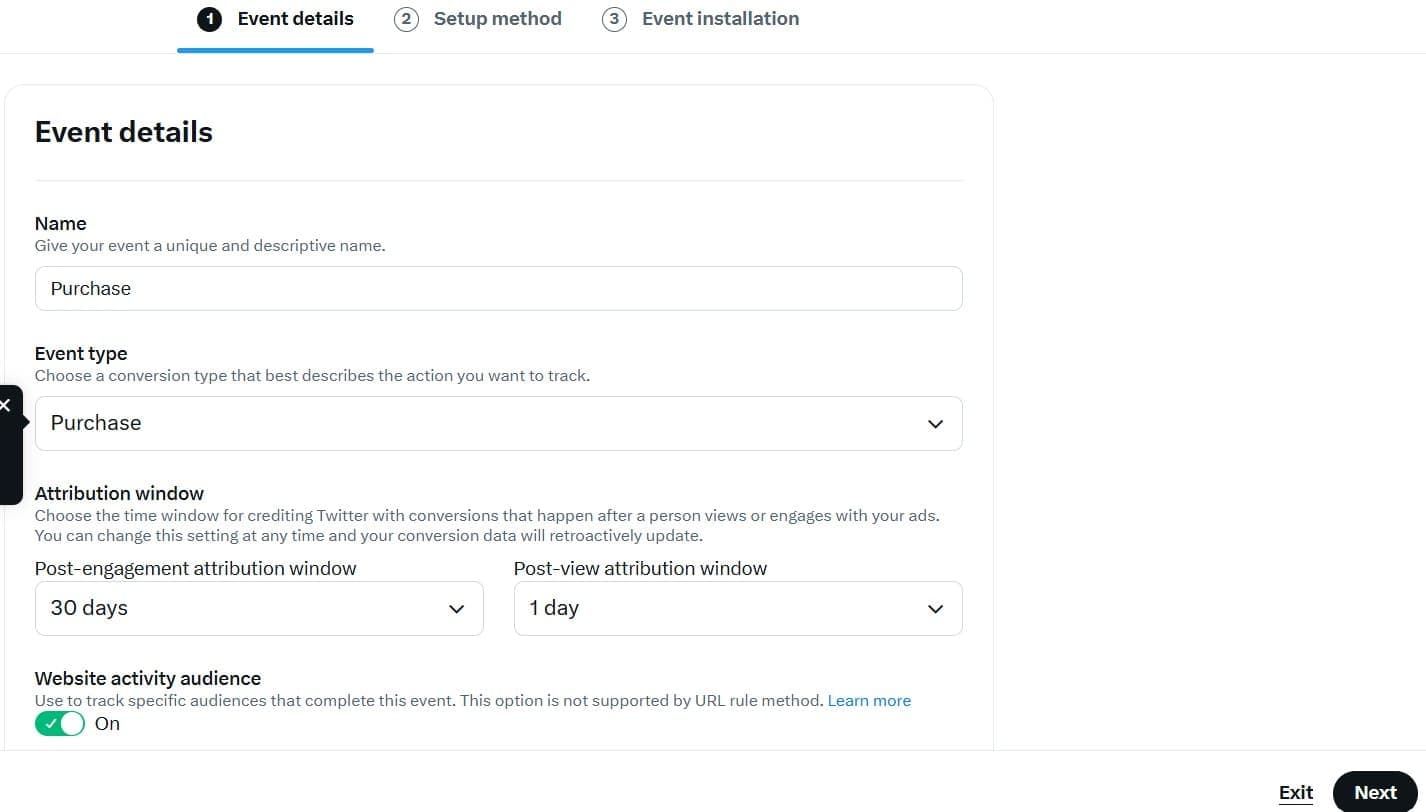
Task: Open the Learn more link
Action: 868,700
